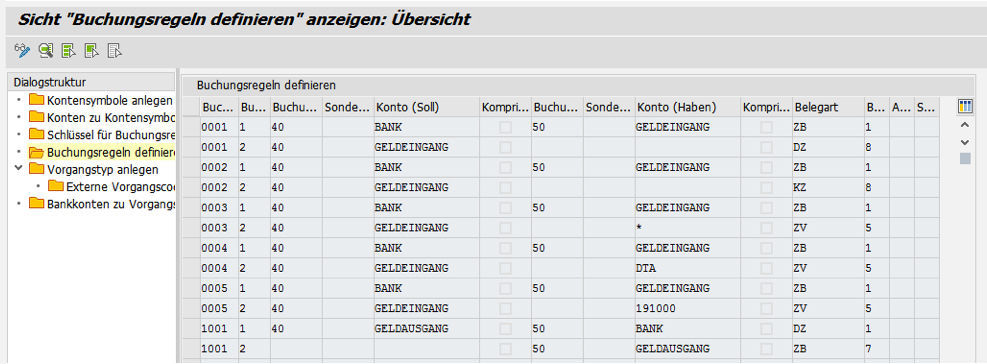Open Buchungsregeln definieren in dialog structure
Image resolution: width=987 pixels, height=364 pixels.
coord(110,152)
